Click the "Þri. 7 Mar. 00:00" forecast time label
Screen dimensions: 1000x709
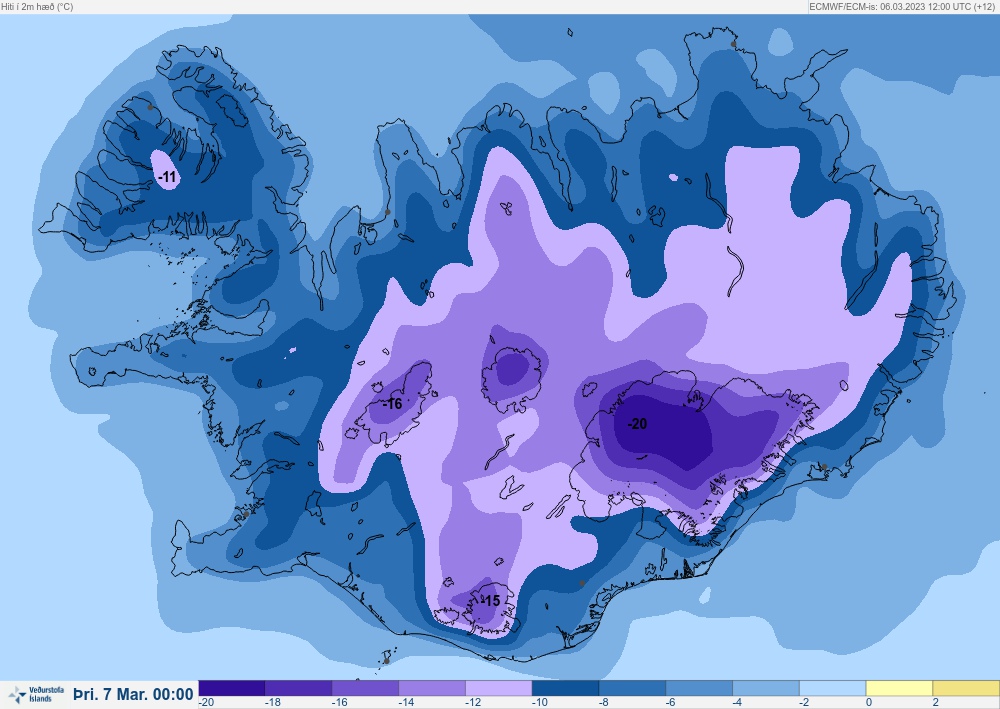click(133, 694)
